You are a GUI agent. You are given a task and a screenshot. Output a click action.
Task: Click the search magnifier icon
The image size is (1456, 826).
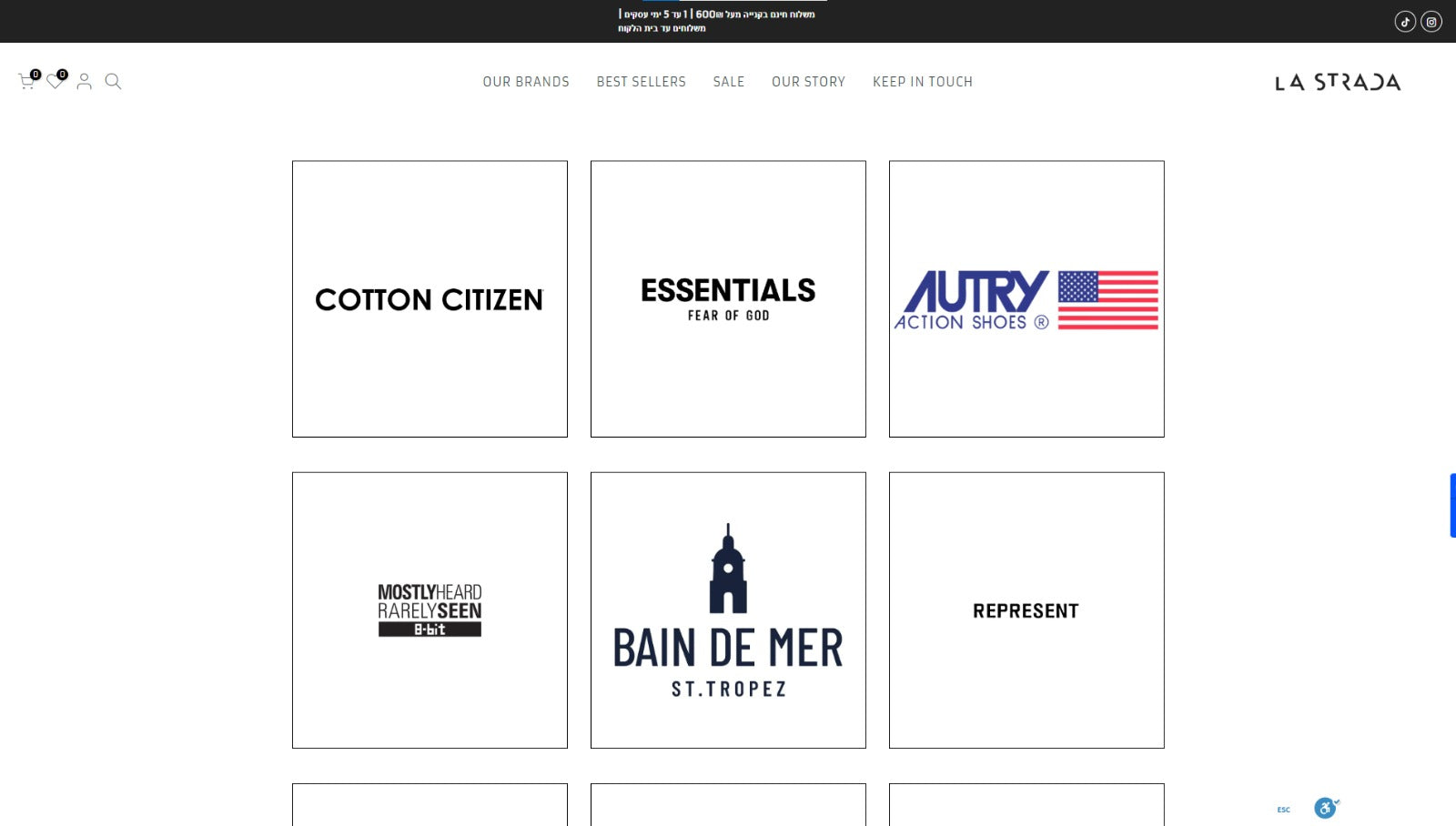pos(113,82)
